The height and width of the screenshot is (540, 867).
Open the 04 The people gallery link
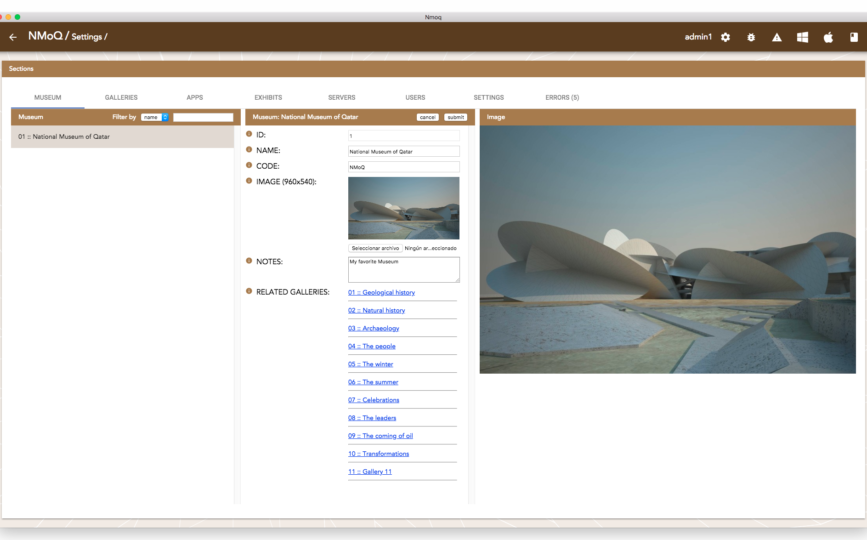tap(372, 346)
